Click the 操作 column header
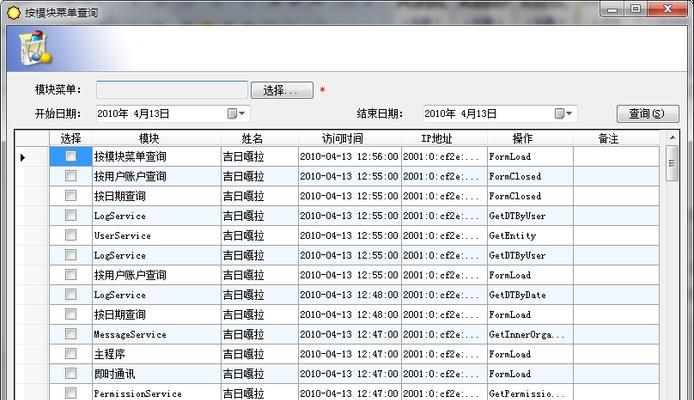The image size is (694, 400). [x=530, y=138]
